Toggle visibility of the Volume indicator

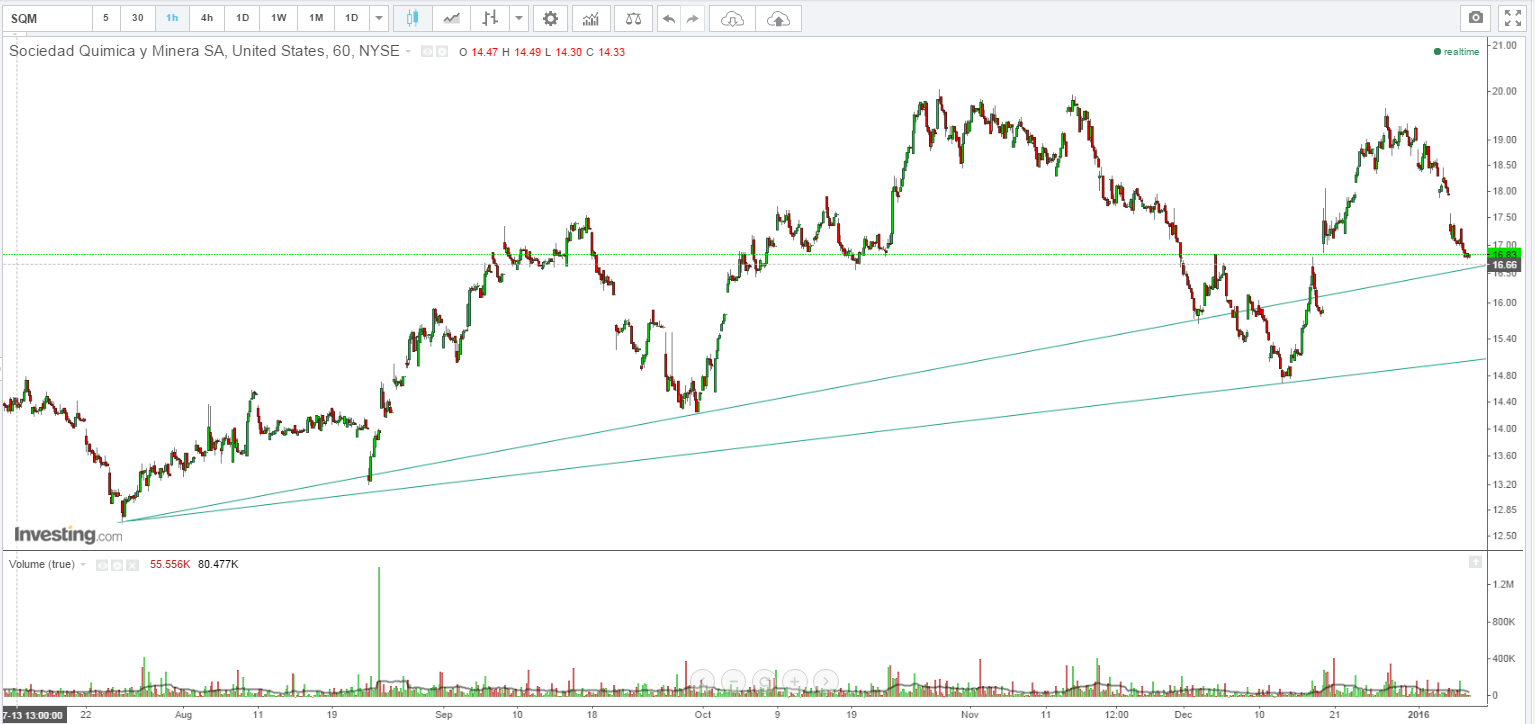point(101,565)
